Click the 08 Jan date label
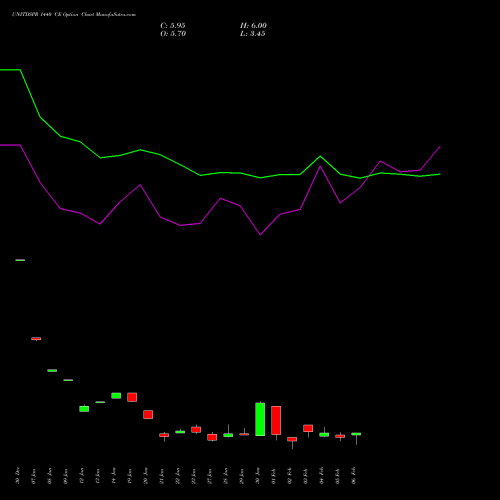This screenshot has height=500, width=500. pos(50,476)
